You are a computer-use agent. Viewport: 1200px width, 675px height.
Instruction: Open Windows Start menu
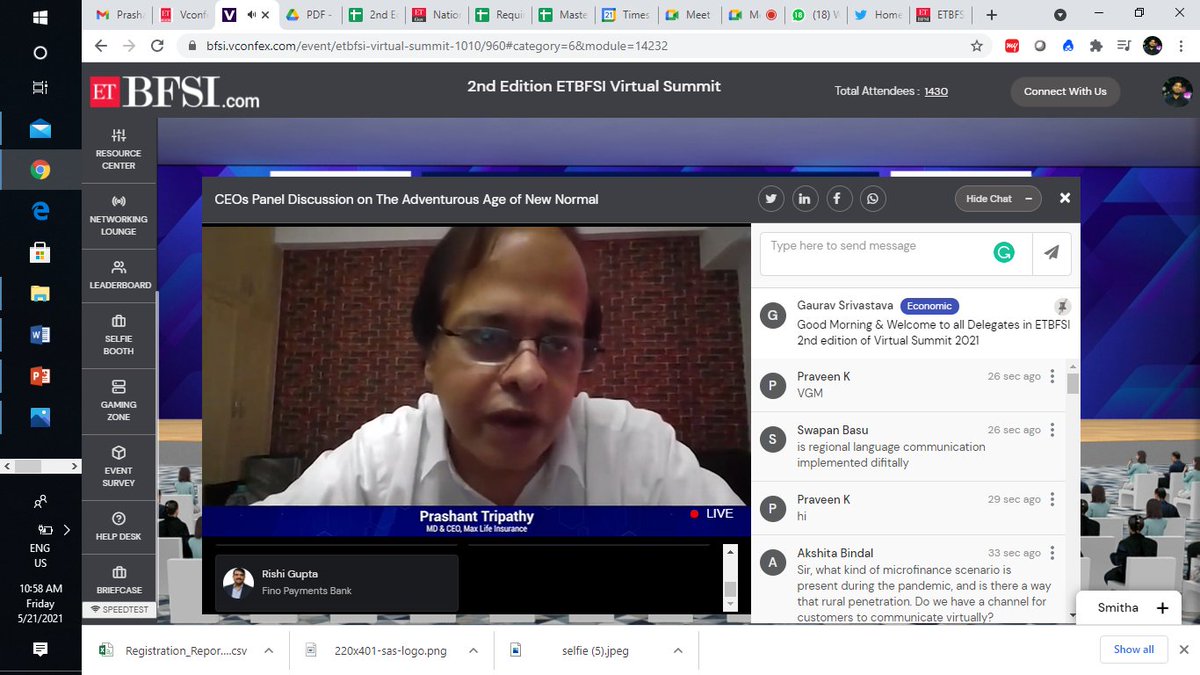(40, 17)
